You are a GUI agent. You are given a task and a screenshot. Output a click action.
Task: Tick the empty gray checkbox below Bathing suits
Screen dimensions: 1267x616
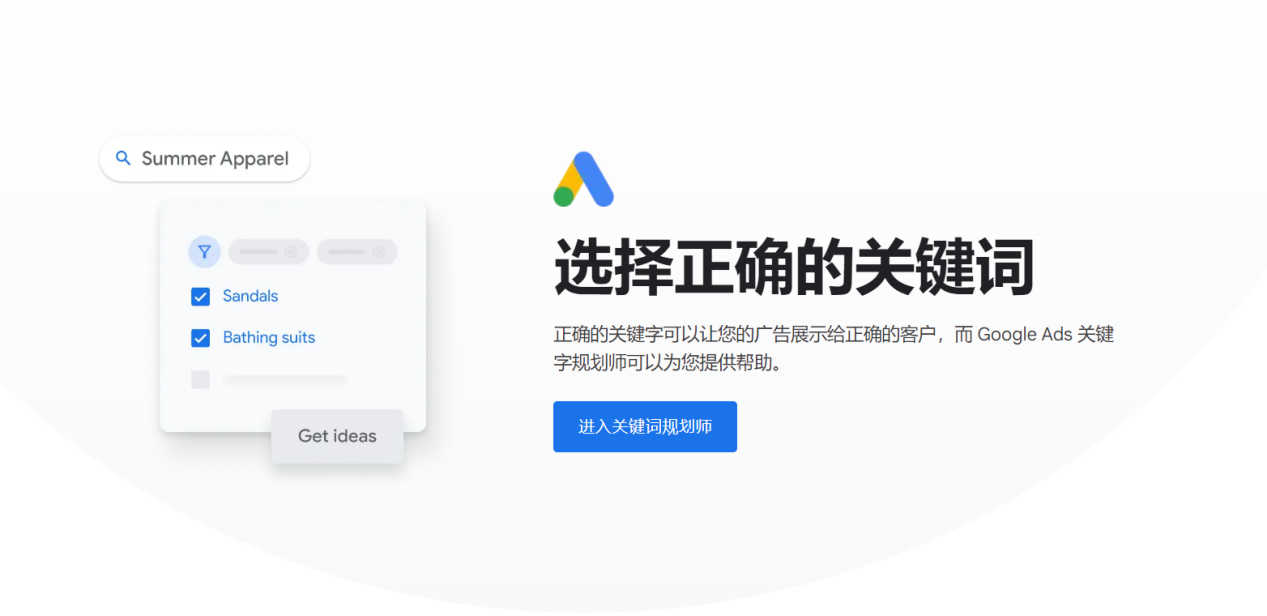pos(200,380)
